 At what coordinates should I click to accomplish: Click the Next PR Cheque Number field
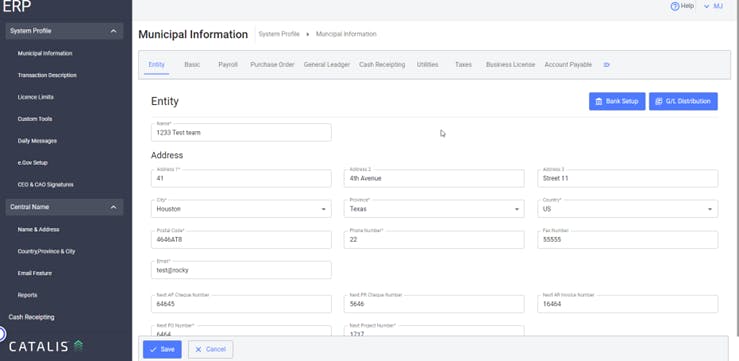(x=434, y=304)
